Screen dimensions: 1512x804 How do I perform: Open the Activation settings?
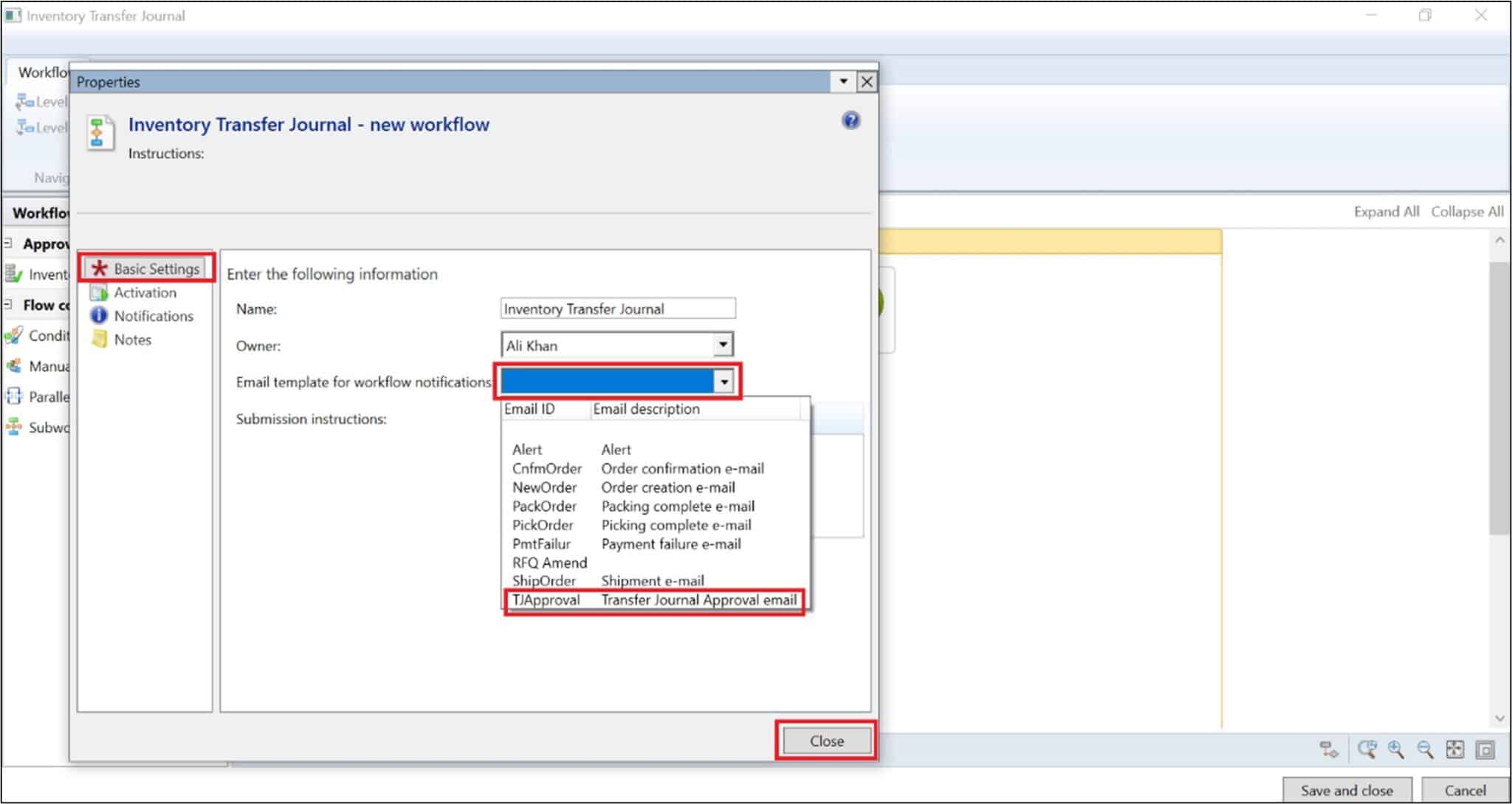coord(144,292)
